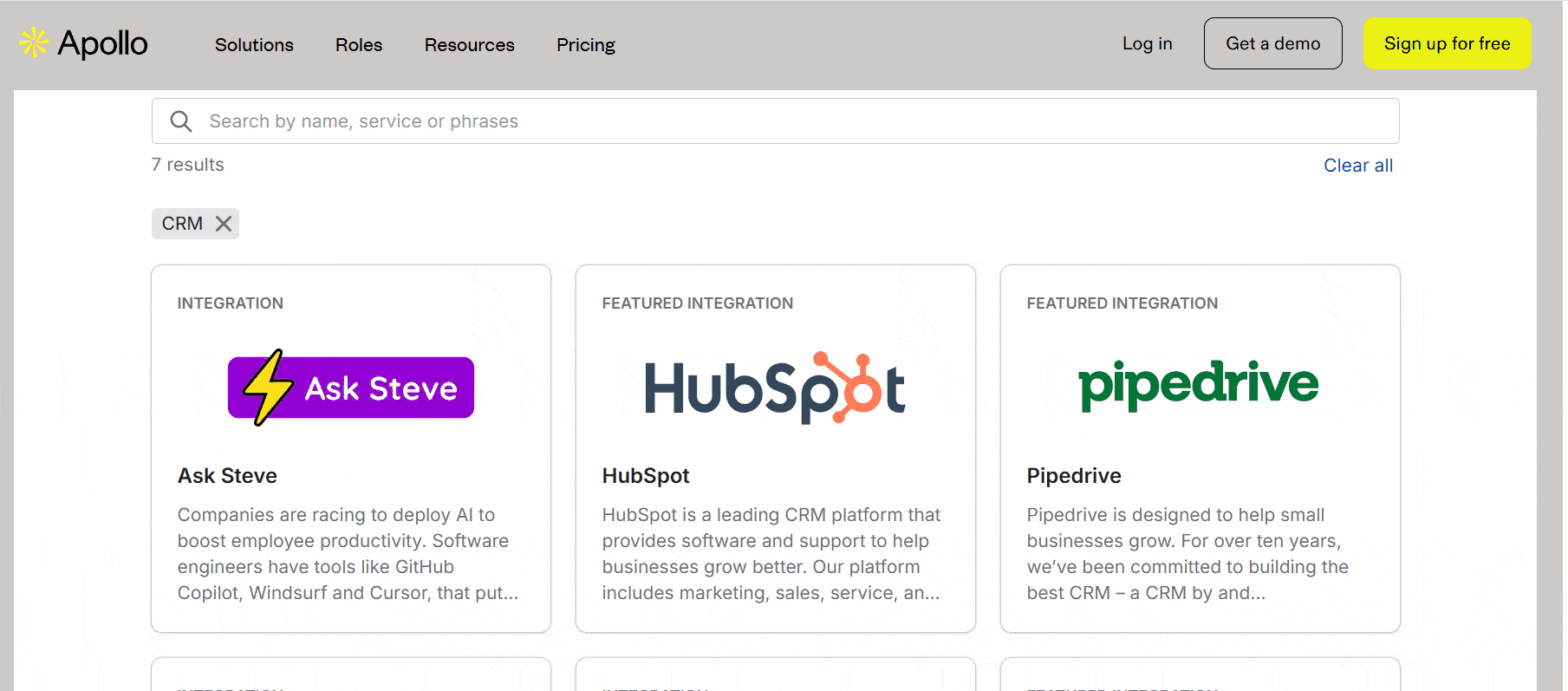
Task: Click the Apollo wordmark text
Action: [102, 43]
